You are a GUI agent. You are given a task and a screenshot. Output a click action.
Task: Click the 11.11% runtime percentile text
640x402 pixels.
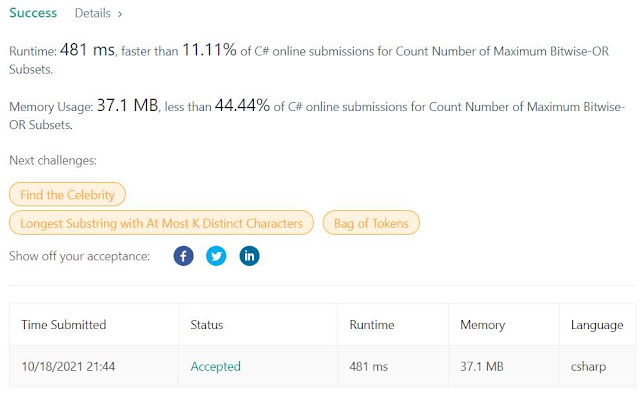(209, 50)
